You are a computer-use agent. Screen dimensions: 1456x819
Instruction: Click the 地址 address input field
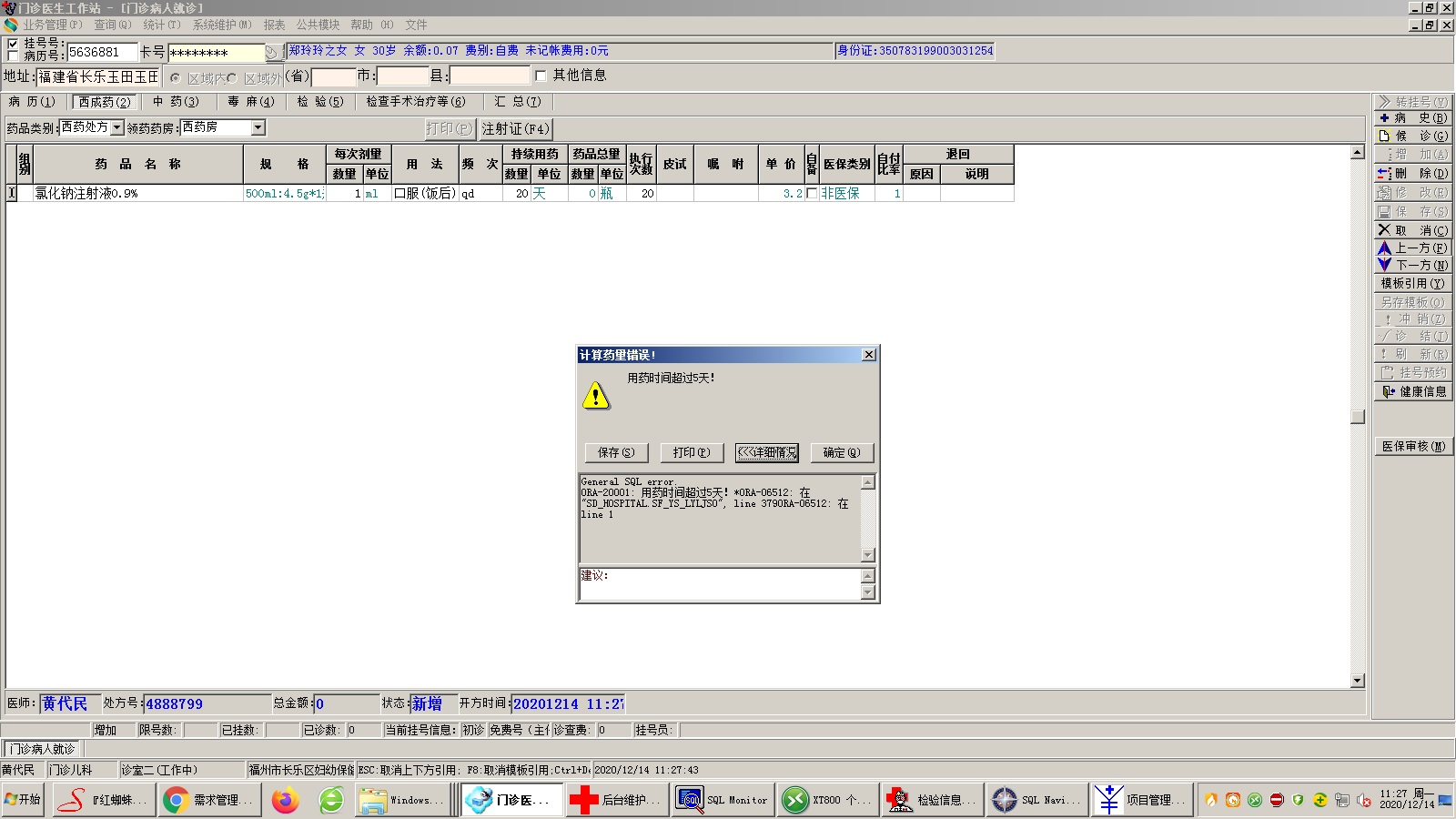(98, 76)
